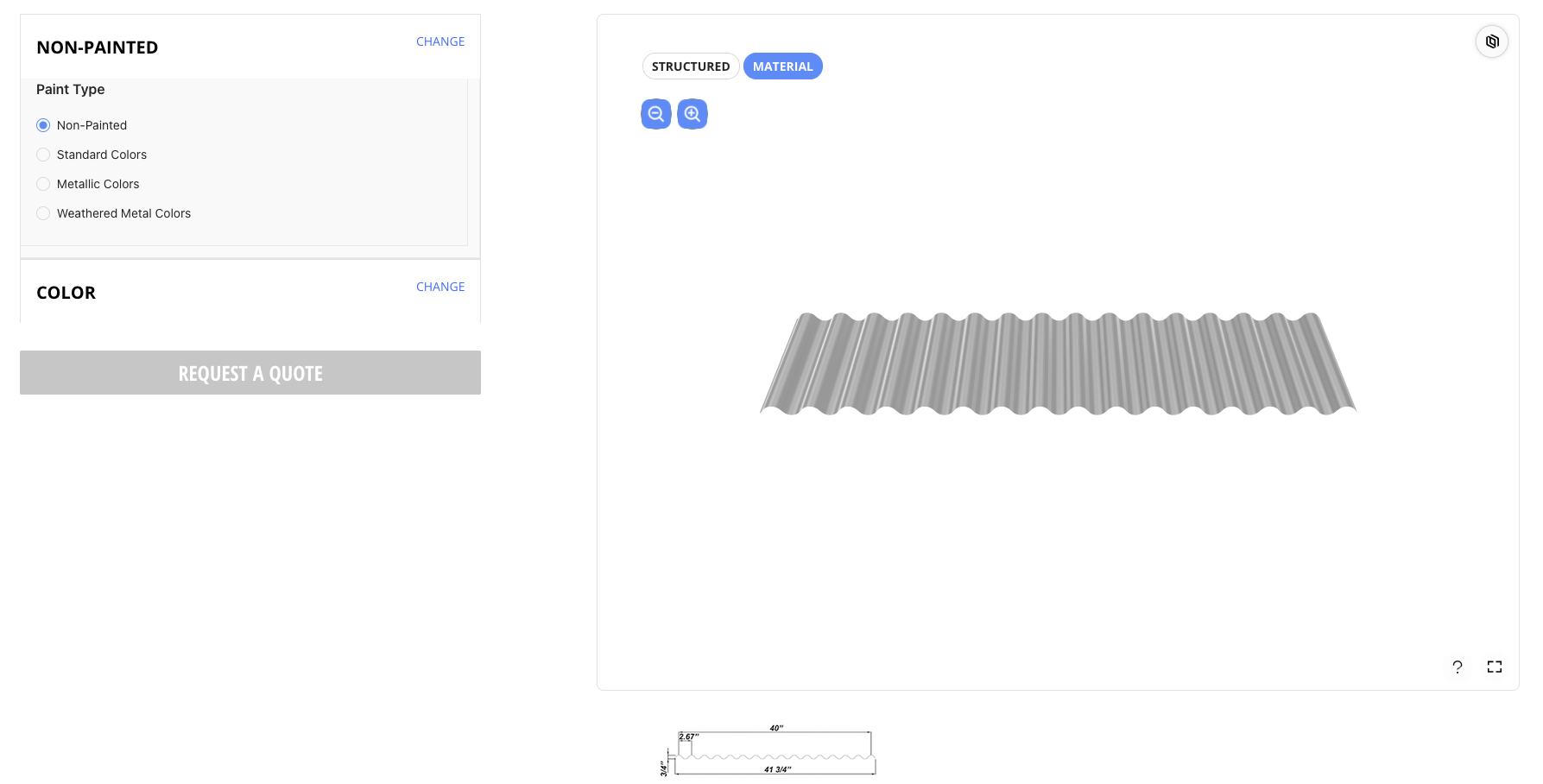Choose Metallic Colors paint type

pyautogui.click(x=43, y=184)
